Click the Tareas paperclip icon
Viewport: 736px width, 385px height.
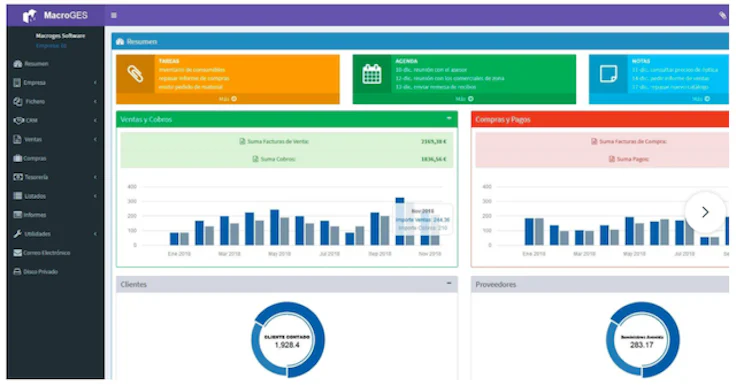[x=135, y=74]
